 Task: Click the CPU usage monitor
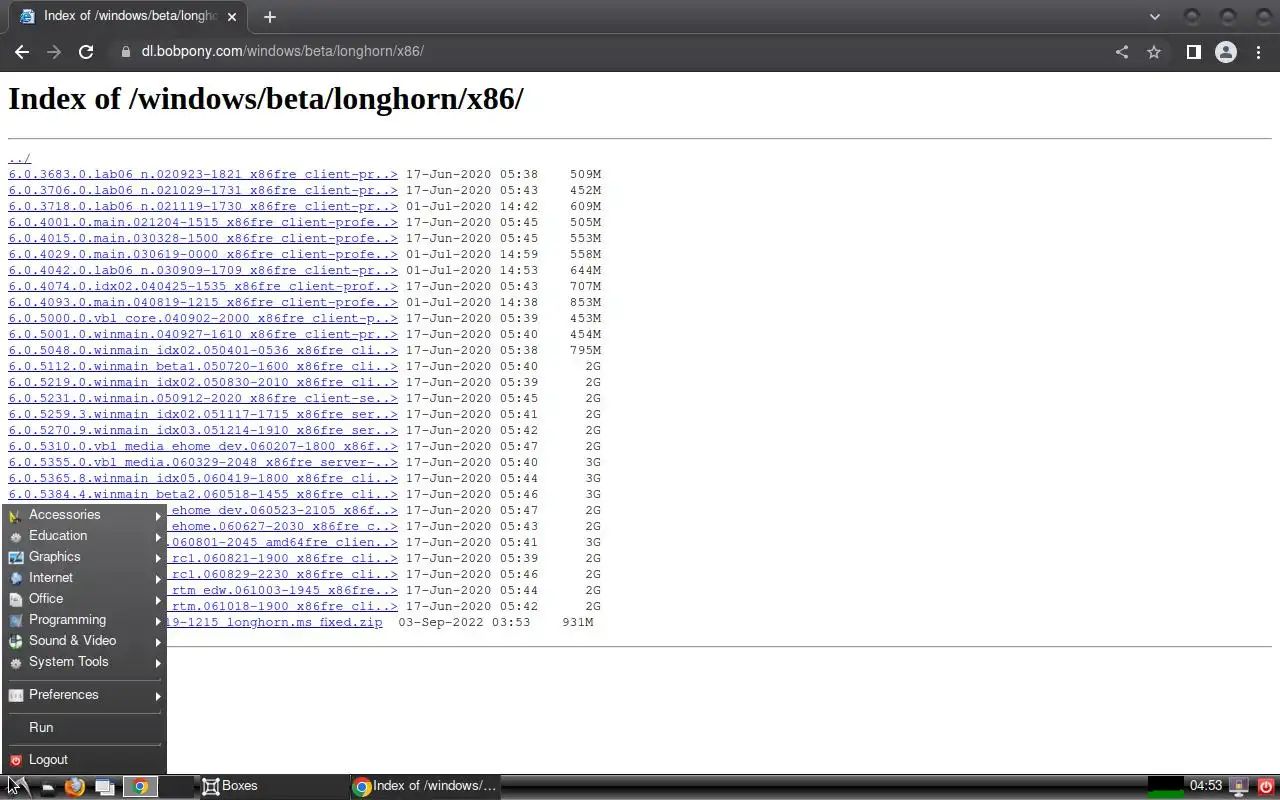[x=1166, y=786]
